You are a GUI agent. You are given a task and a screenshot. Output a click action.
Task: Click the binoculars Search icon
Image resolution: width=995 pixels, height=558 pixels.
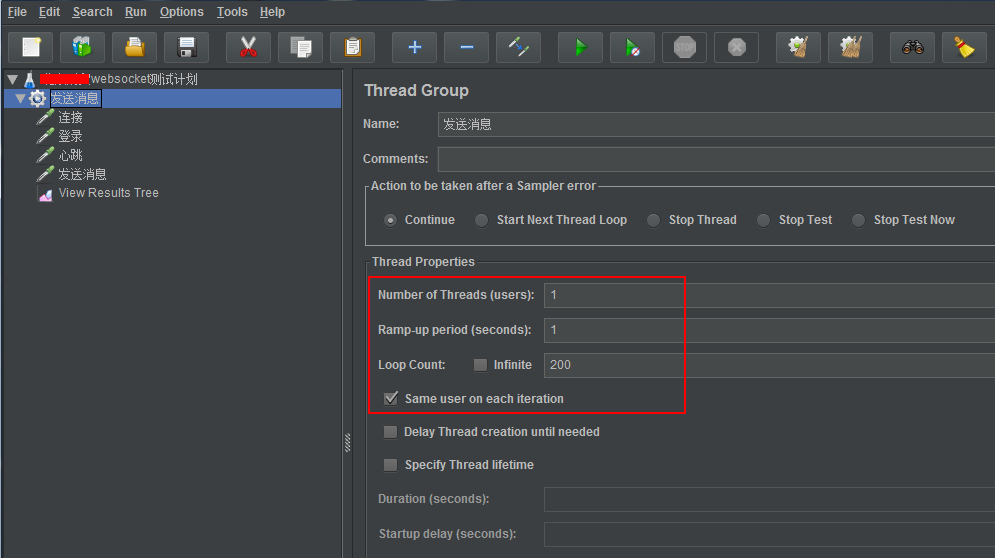(912, 47)
